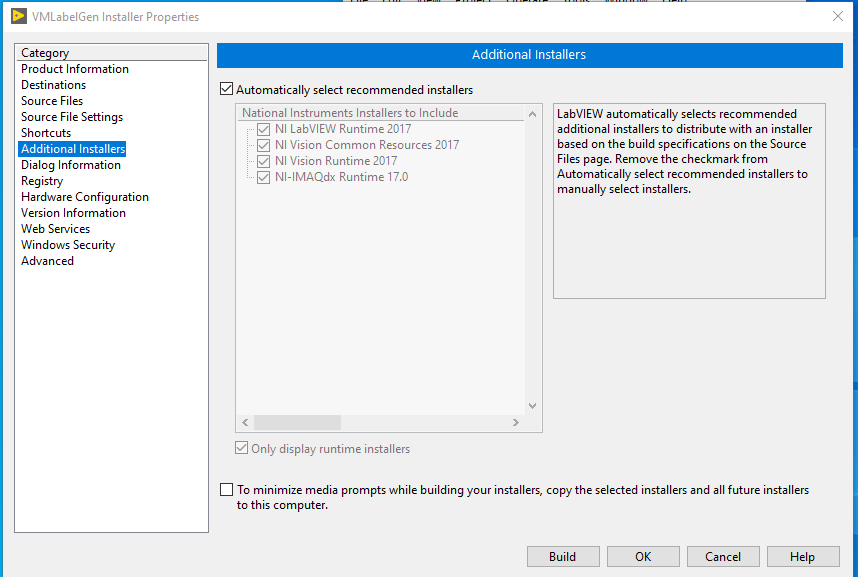The height and width of the screenshot is (577, 858).
Task: Click the Additional Installers blue title banner
Action: point(529,55)
